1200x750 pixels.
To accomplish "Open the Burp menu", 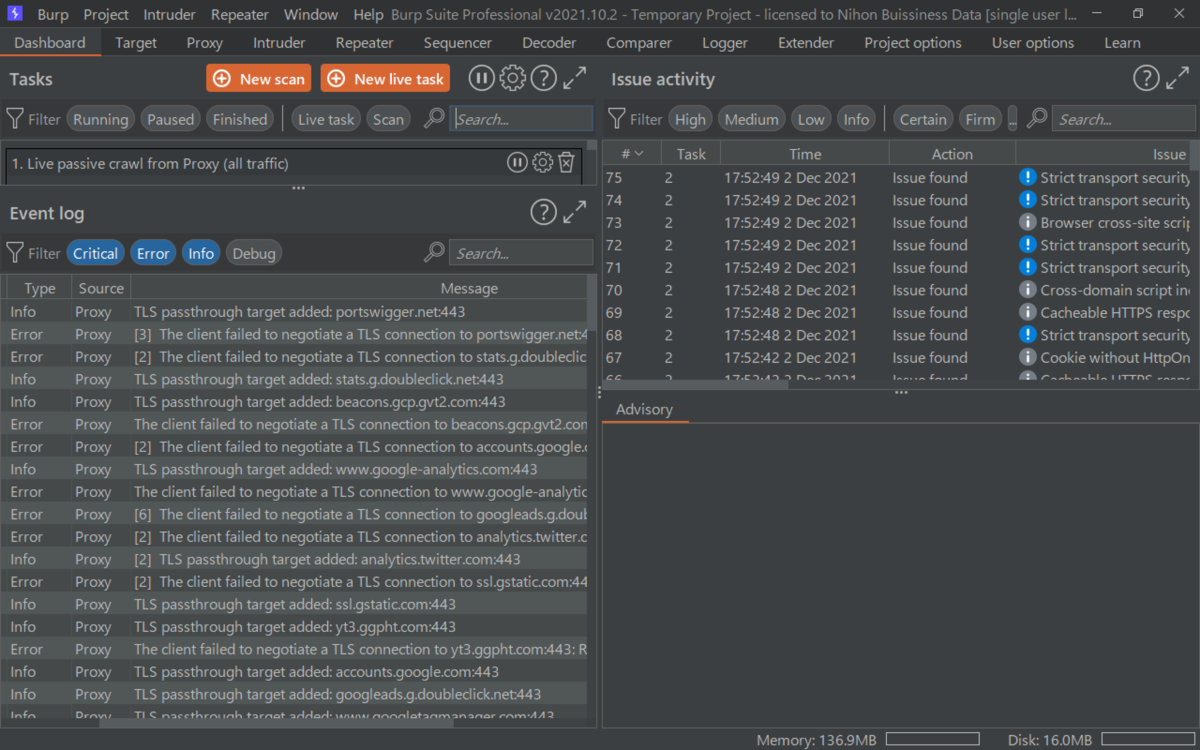I will 53,15.
